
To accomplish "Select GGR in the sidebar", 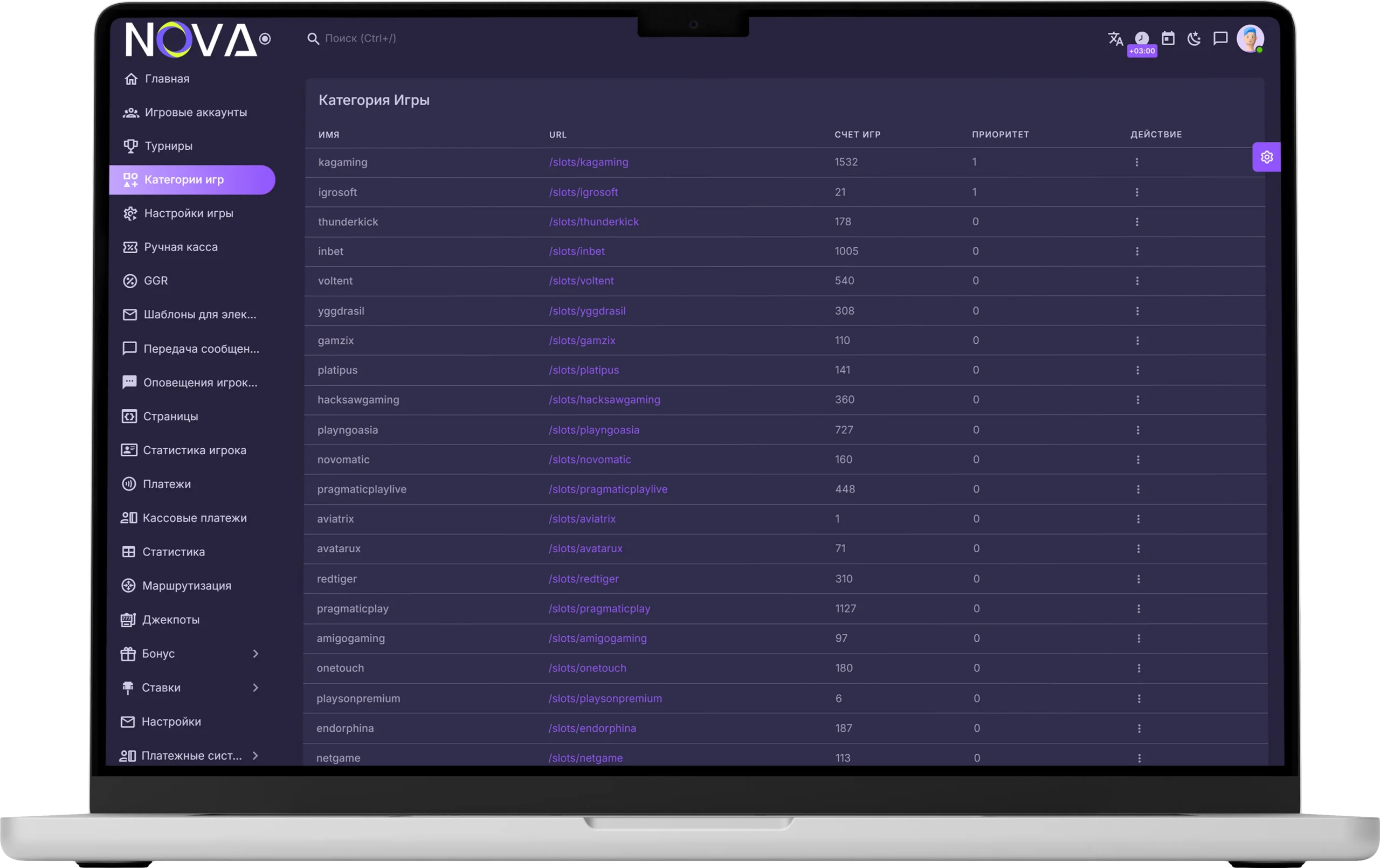I will tap(155, 281).
